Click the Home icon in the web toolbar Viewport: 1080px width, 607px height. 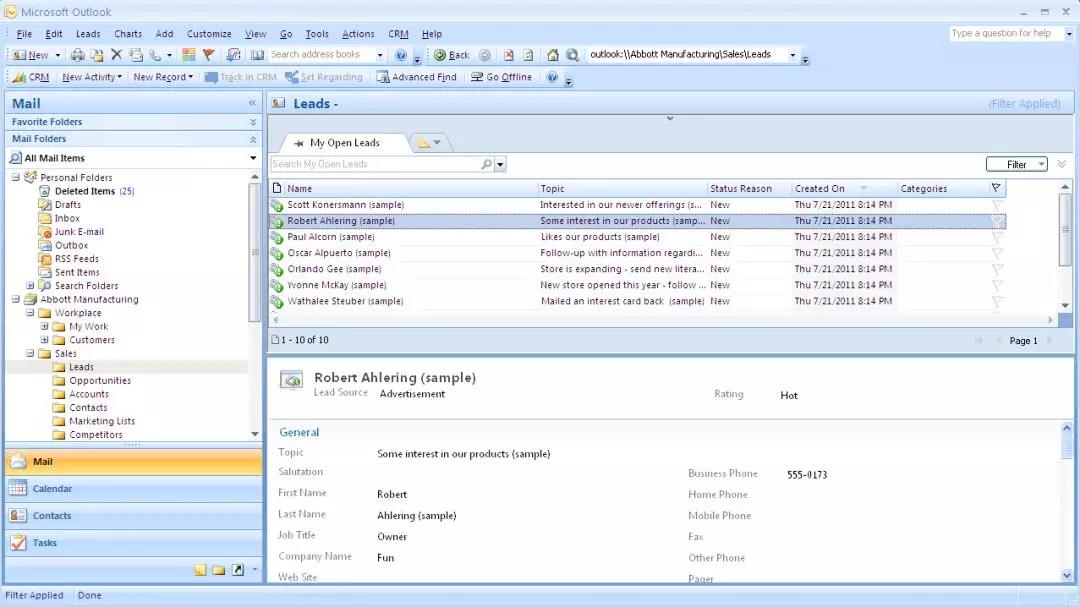click(552, 55)
